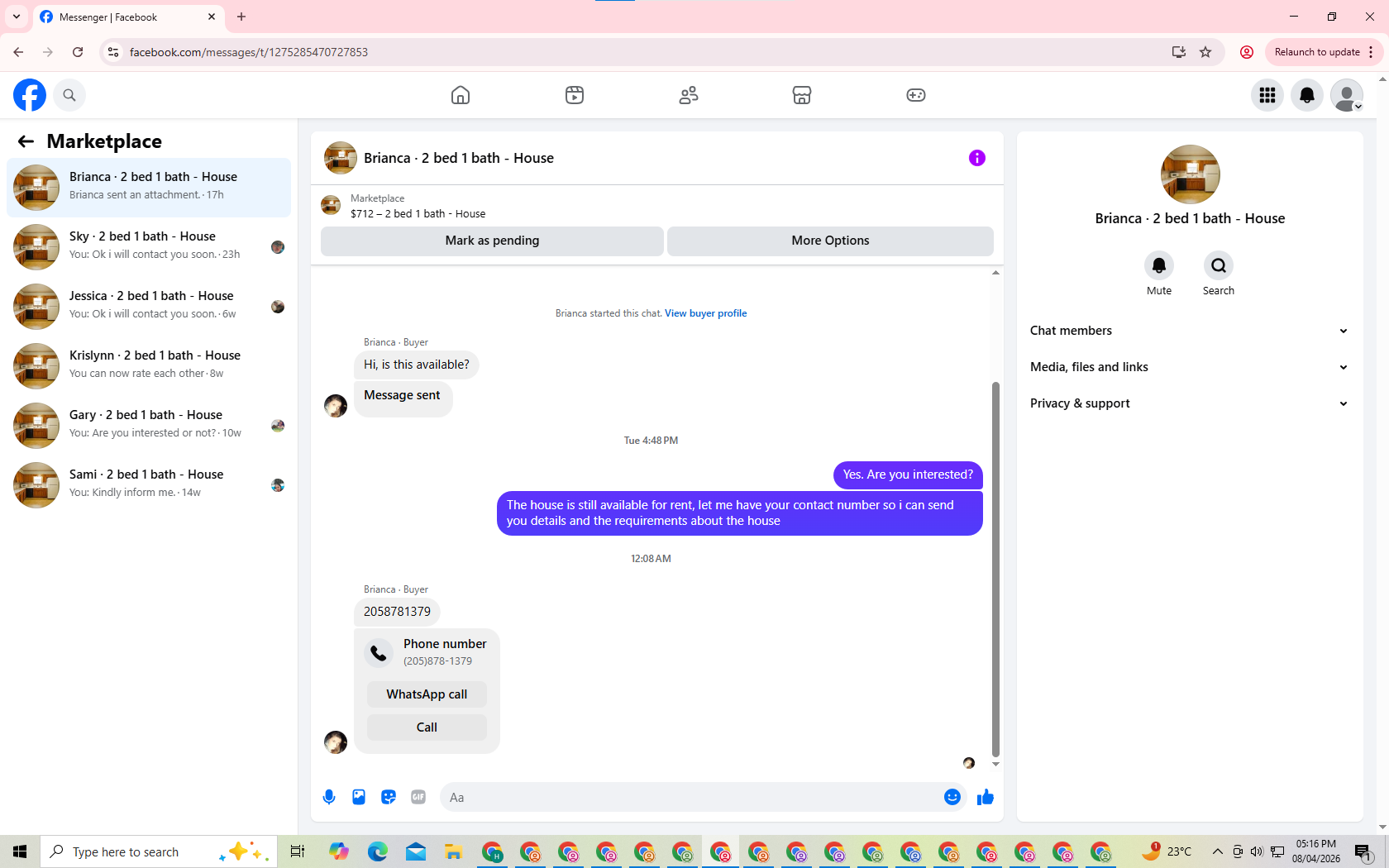Image resolution: width=1389 pixels, height=868 pixels.
Task: Click Relaunch to update button
Action: [1324, 52]
